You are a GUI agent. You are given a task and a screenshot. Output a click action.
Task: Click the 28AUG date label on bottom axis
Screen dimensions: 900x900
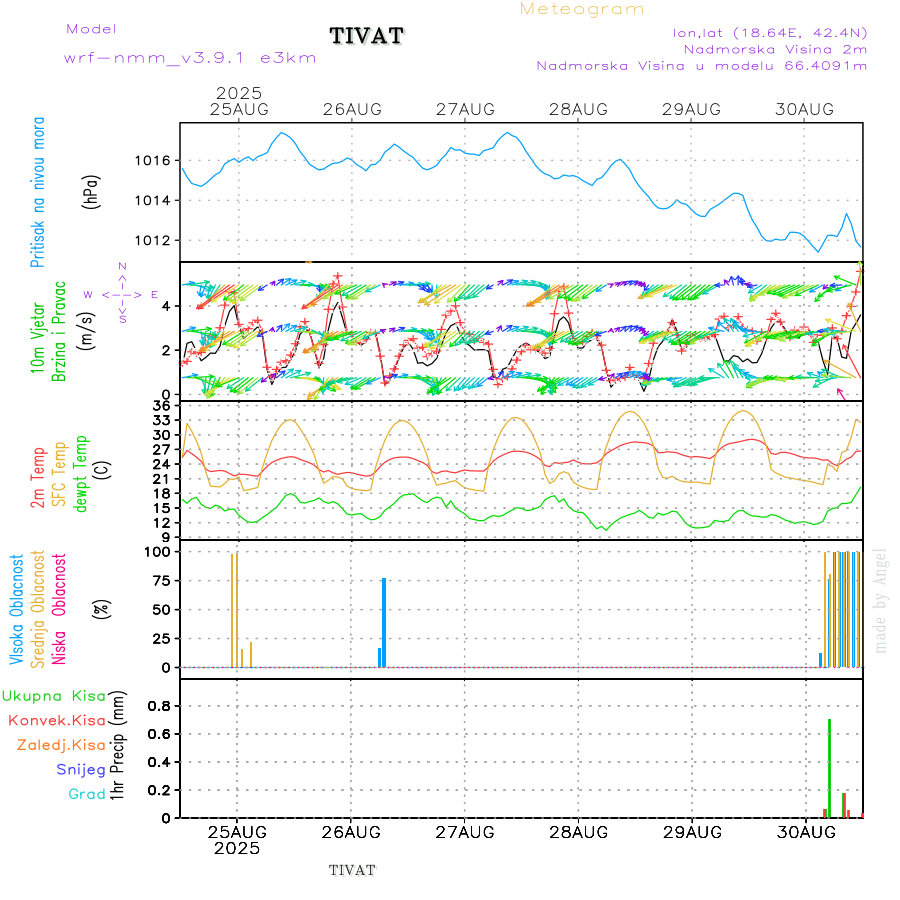click(578, 832)
